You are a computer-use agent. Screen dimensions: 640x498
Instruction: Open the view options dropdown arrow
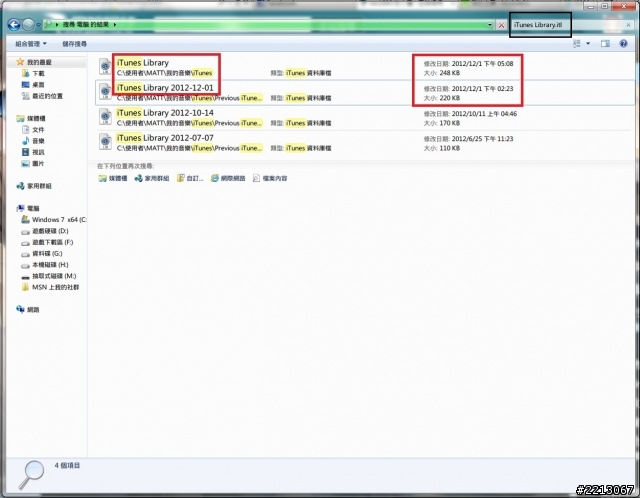tap(588, 43)
